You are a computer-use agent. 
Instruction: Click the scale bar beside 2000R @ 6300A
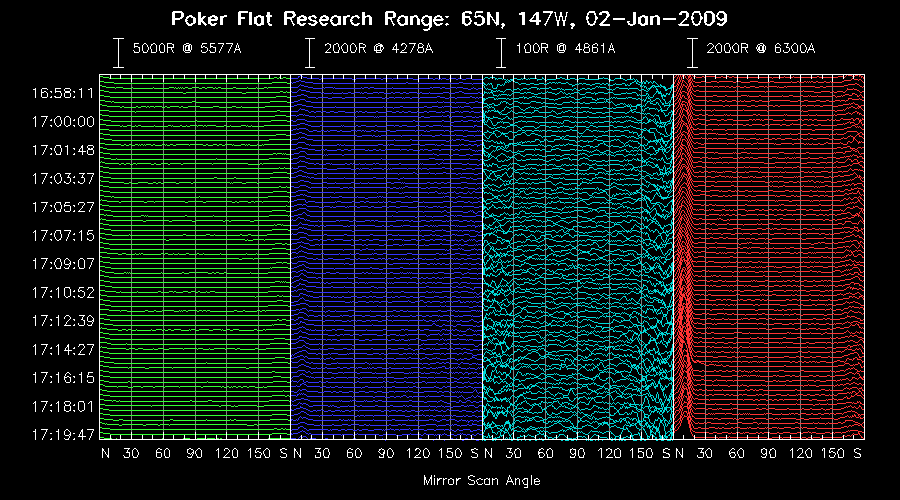693,53
